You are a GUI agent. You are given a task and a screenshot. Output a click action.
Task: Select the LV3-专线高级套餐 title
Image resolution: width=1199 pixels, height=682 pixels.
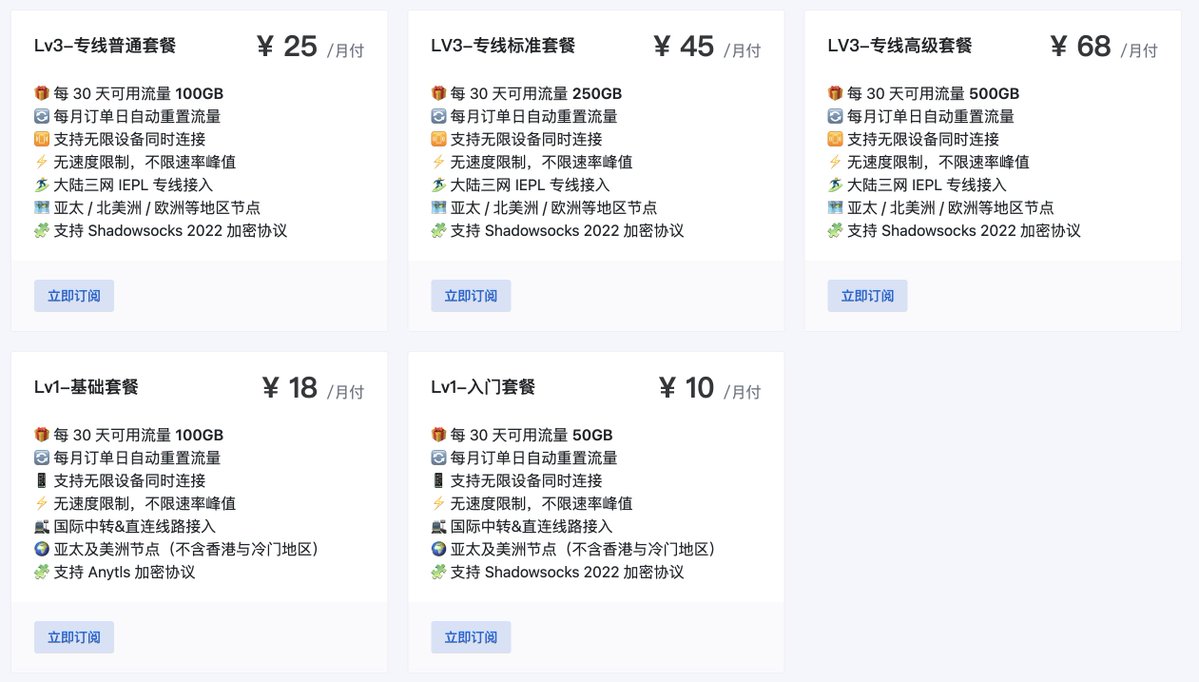click(899, 46)
